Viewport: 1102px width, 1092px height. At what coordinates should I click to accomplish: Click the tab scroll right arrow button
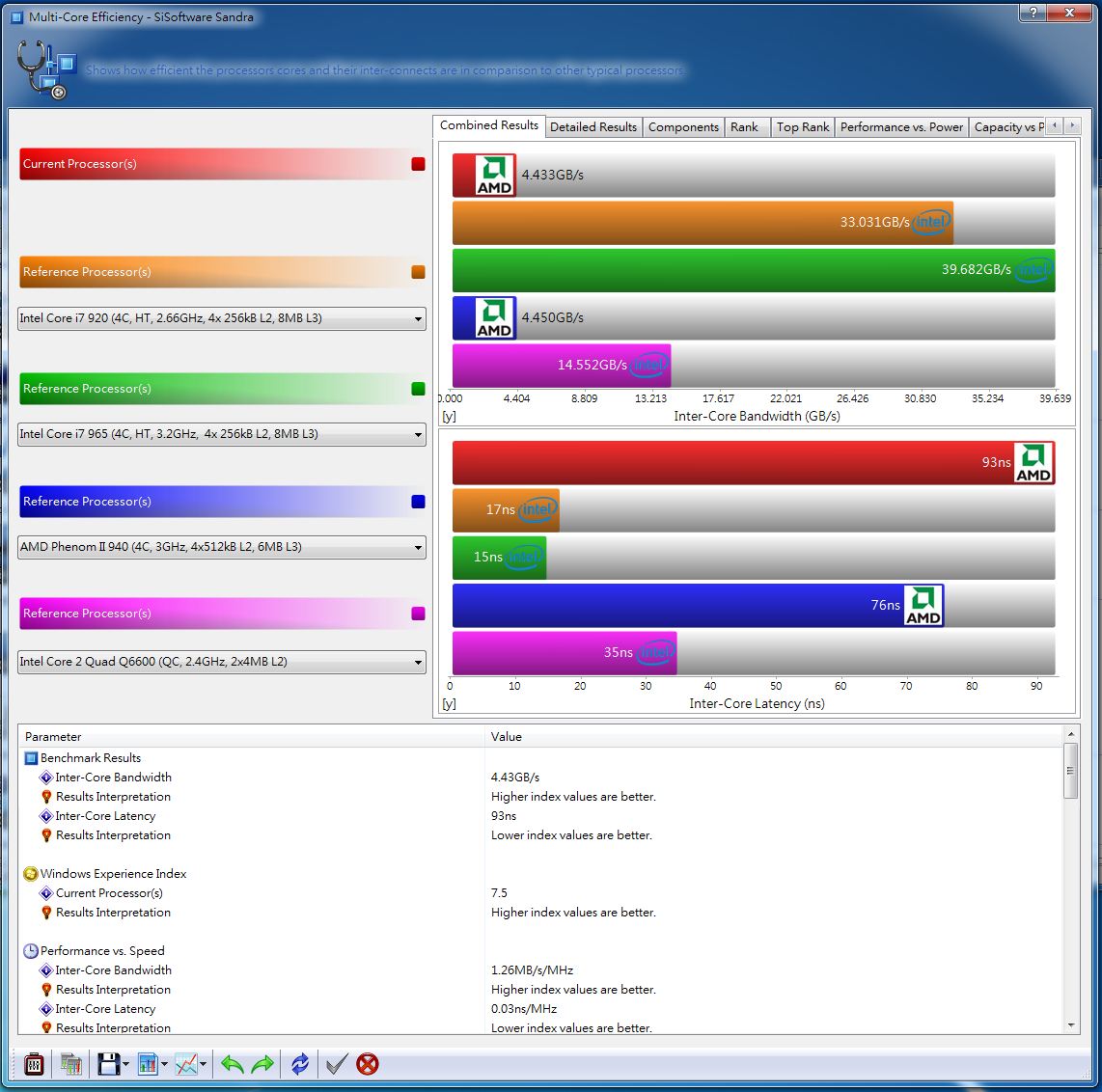[x=1072, y=126]
